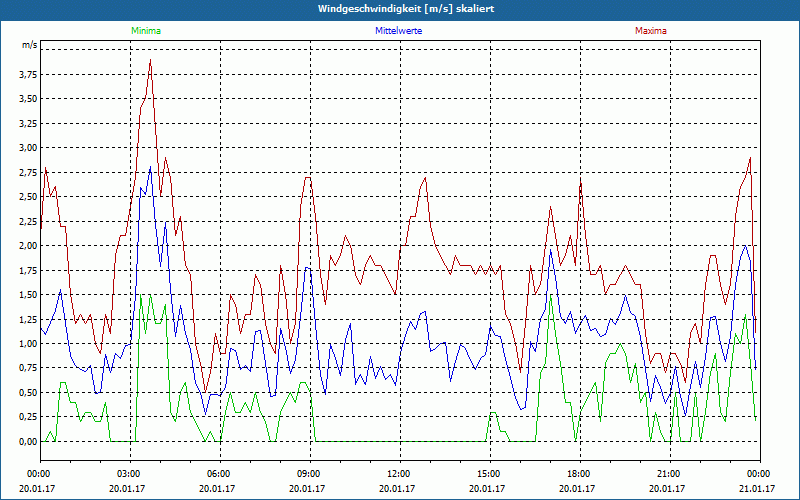Click the 3,50 y-axis value

(x=28, y=99)
